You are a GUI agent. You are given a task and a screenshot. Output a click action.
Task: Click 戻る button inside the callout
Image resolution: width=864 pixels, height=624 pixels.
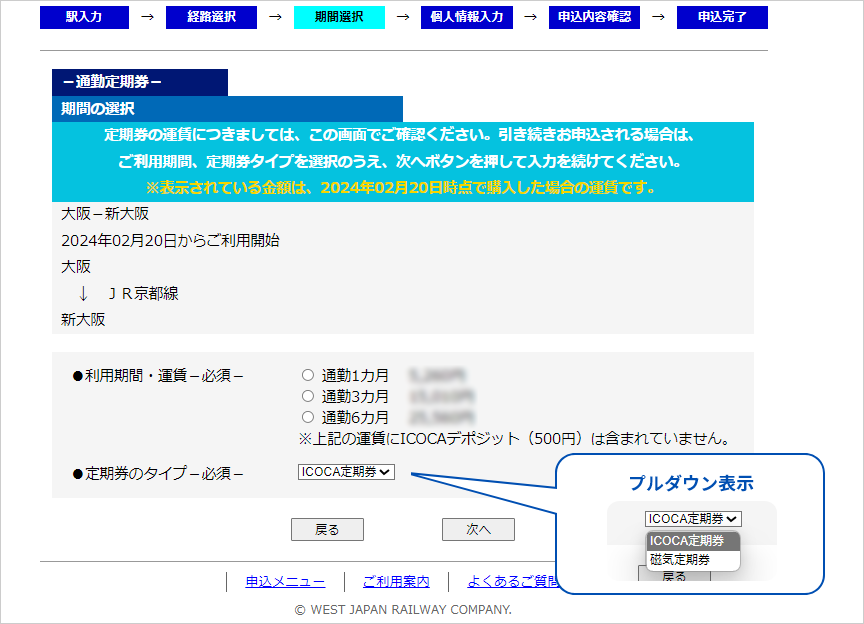[x=674, y=576]
